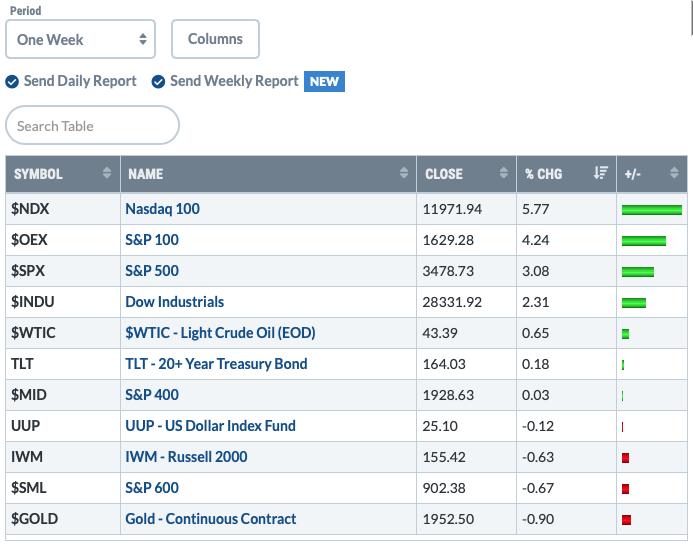This screenshot has width=693, height=545.
Task: Sort table by +/- column arrows
Action: pyautogui.click(x=674, y=173)
